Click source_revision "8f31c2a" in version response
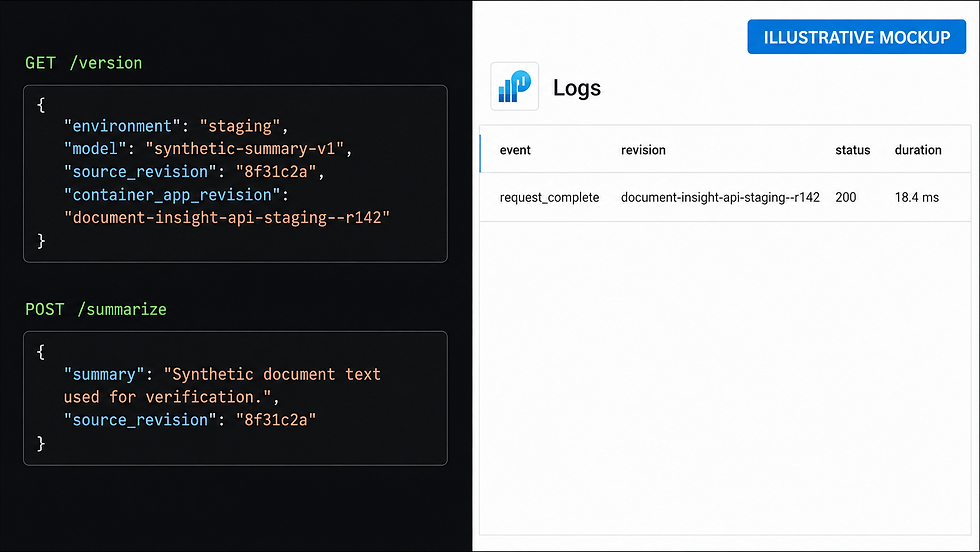 [276, 172]
